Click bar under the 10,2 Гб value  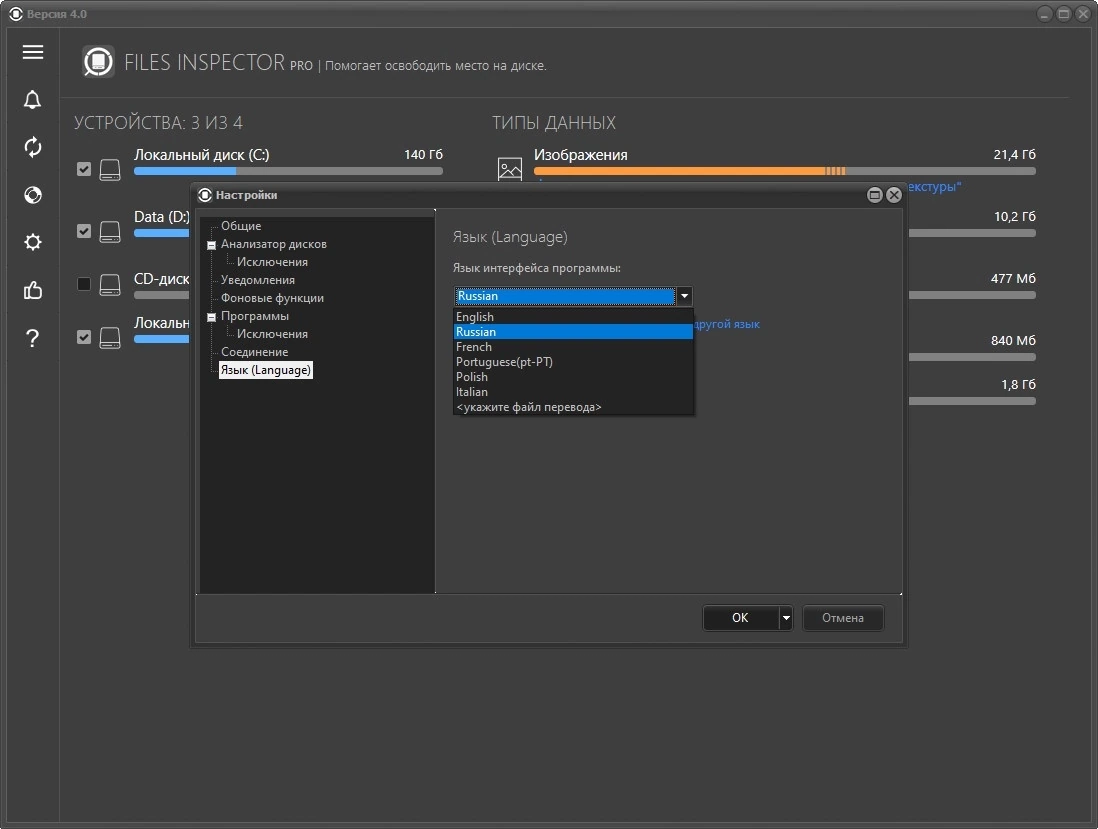coord(972,233)
